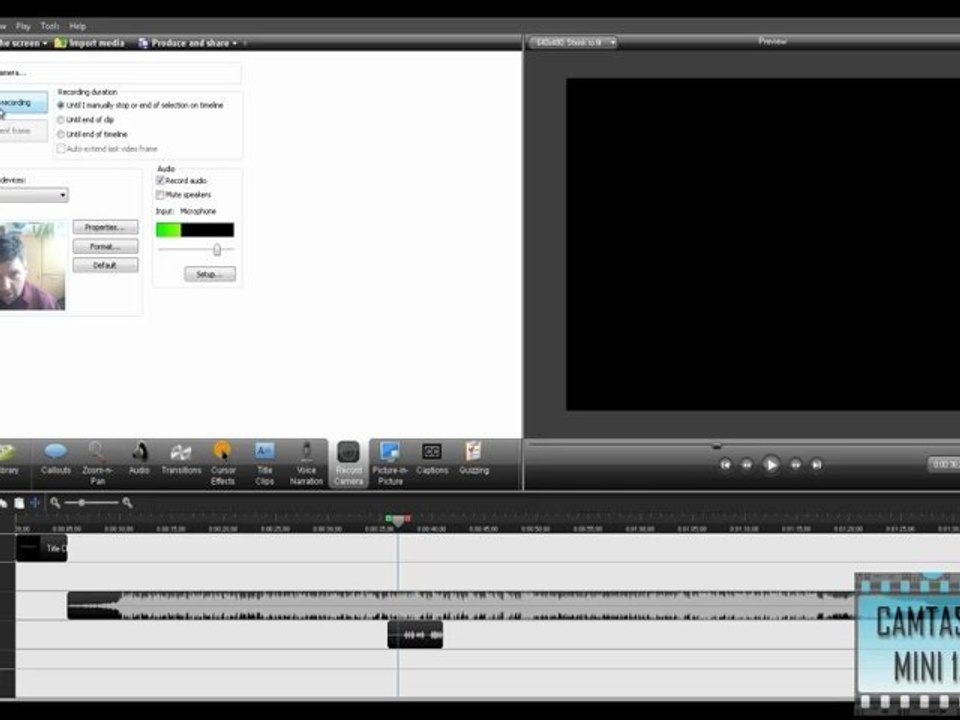Select Until end of timeline option

coord(61,134)
